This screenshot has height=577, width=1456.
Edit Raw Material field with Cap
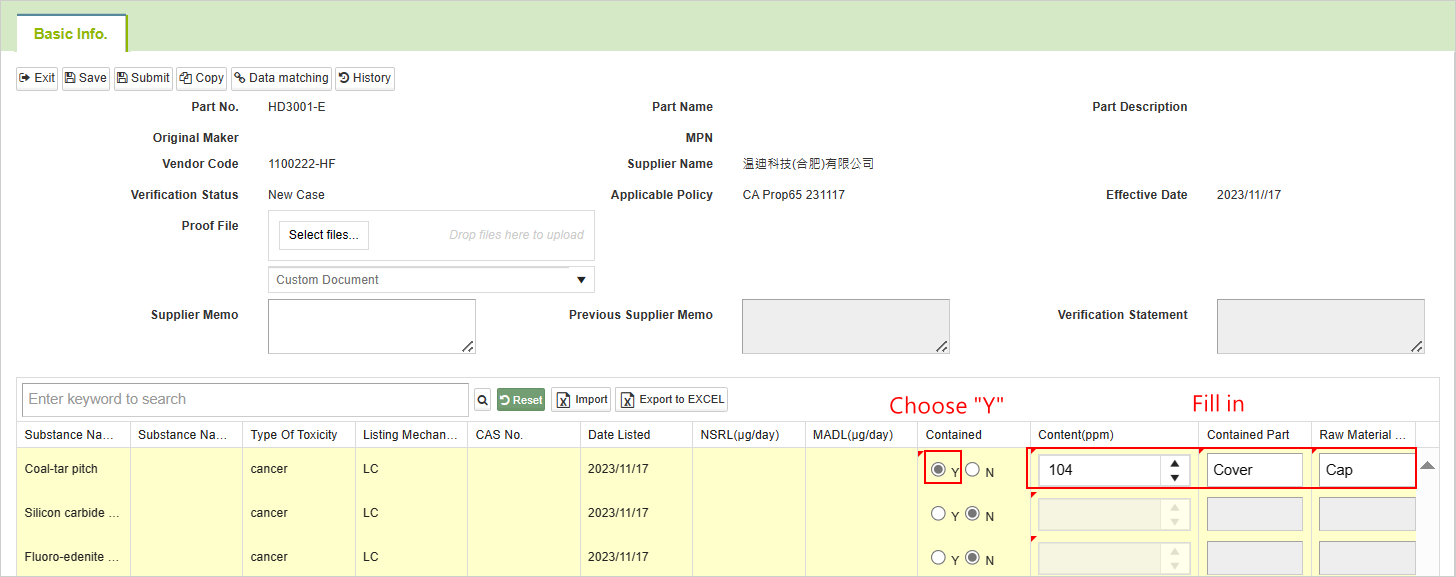click(1367, 470)
